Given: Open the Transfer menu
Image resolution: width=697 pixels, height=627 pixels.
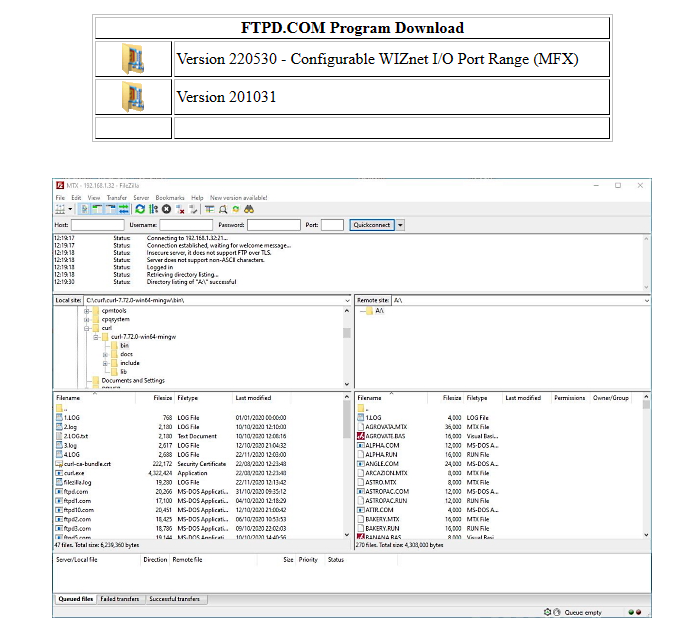Looking at the screenshot, I should 116,198.
